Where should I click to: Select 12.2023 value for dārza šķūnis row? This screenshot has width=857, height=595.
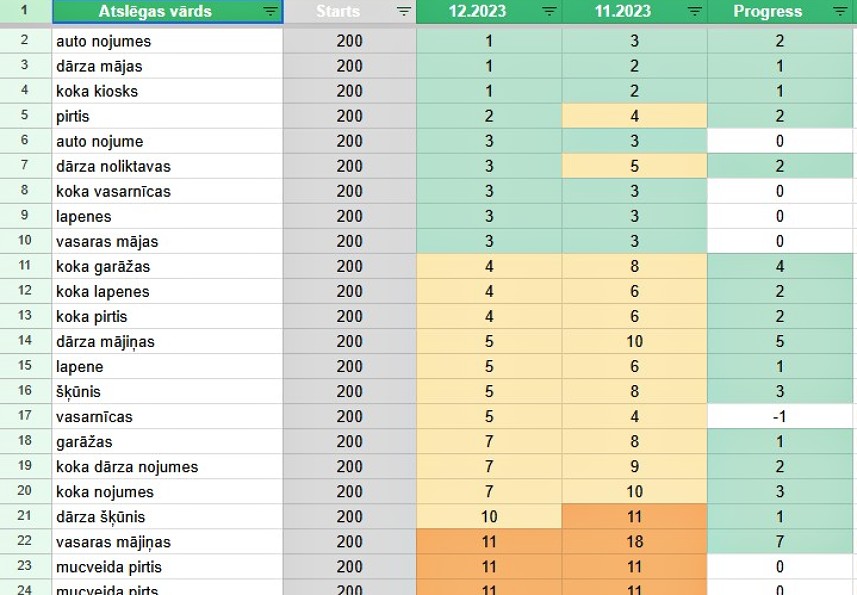(x=489, y=517)
